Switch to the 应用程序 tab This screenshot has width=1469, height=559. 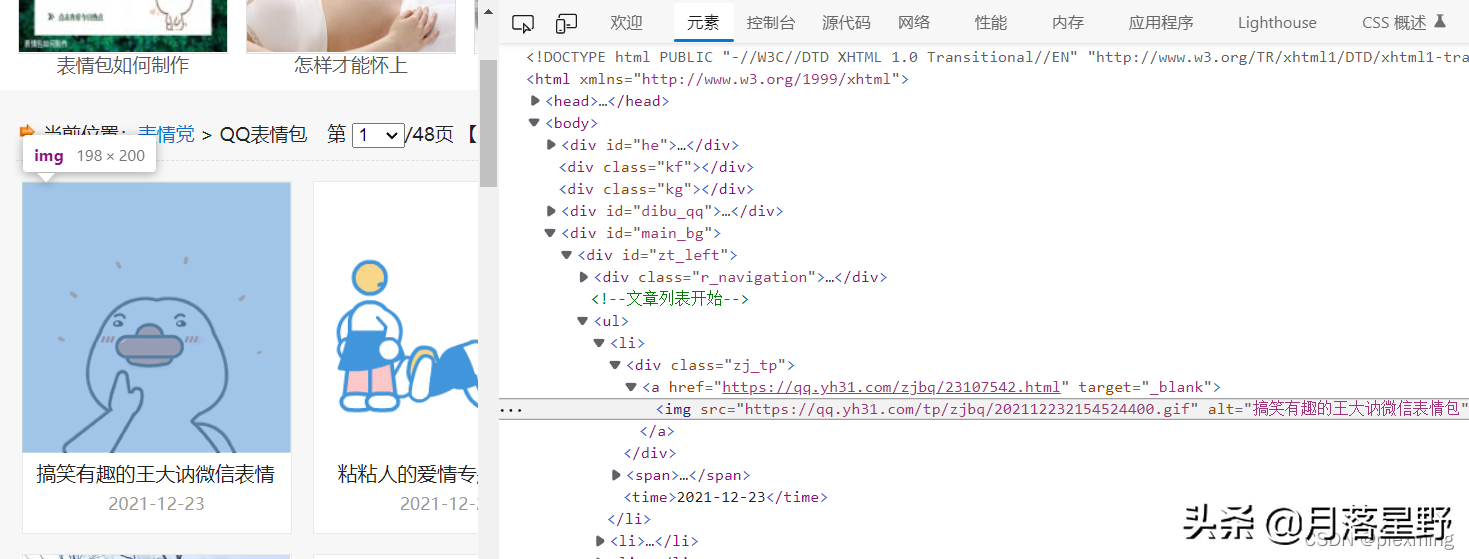[x=1161, y=23]
